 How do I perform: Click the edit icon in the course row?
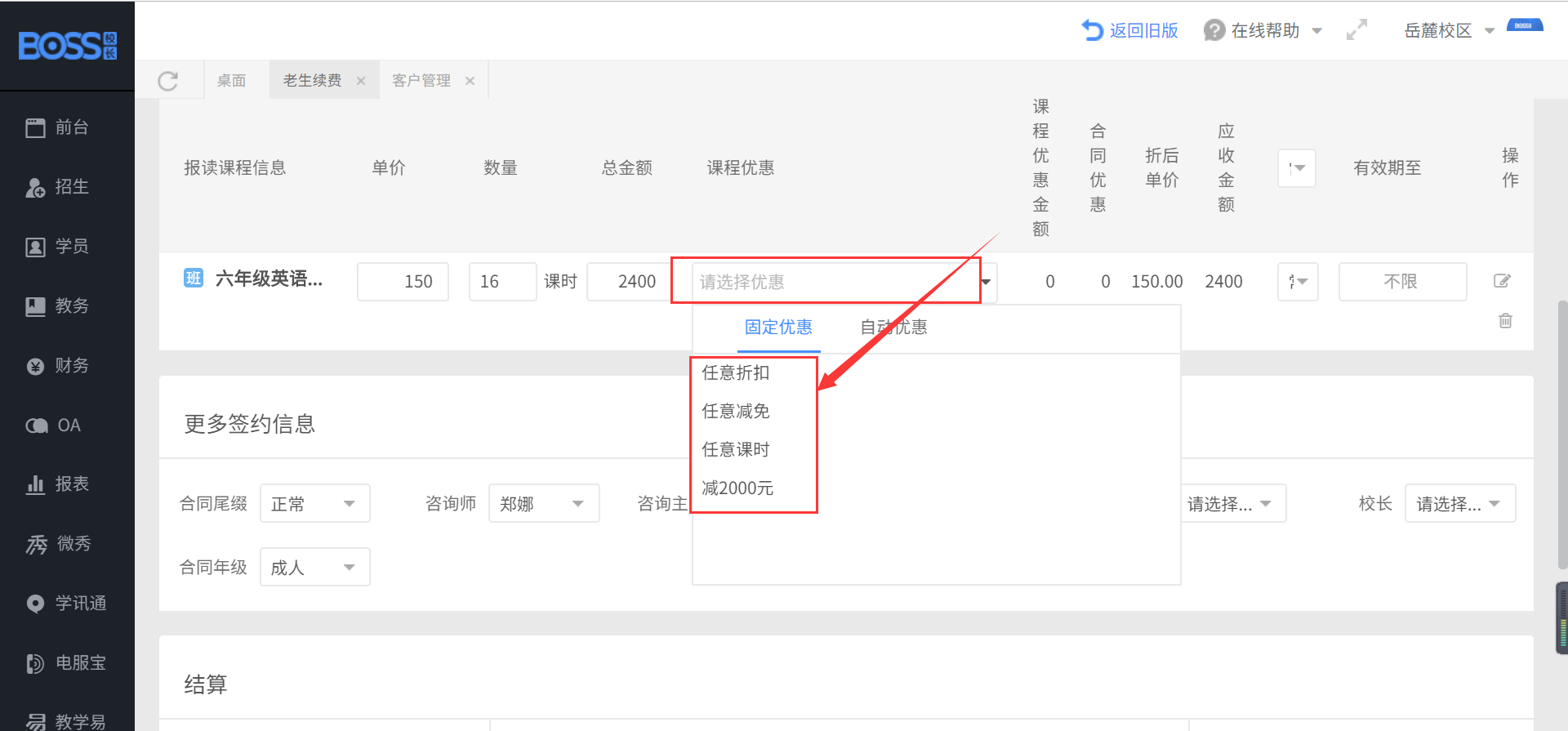click(x=1502, y=281)
